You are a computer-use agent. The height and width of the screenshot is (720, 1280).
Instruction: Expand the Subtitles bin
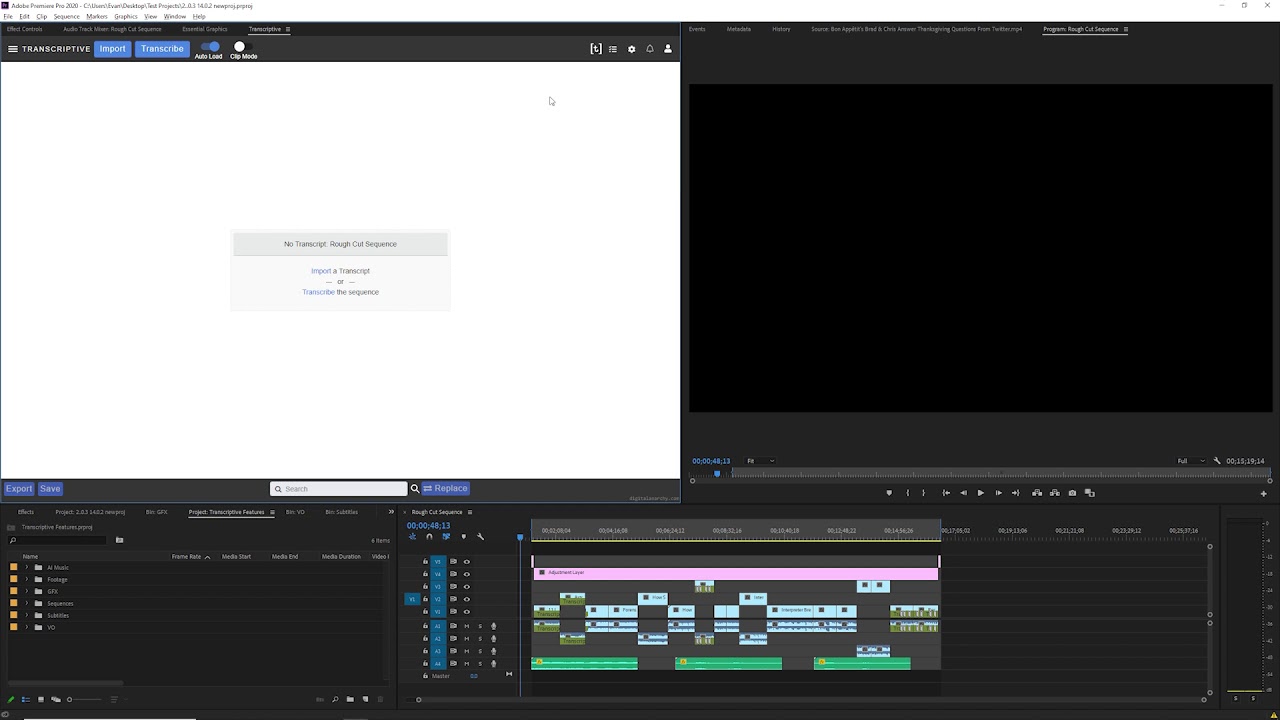(27, 615)
